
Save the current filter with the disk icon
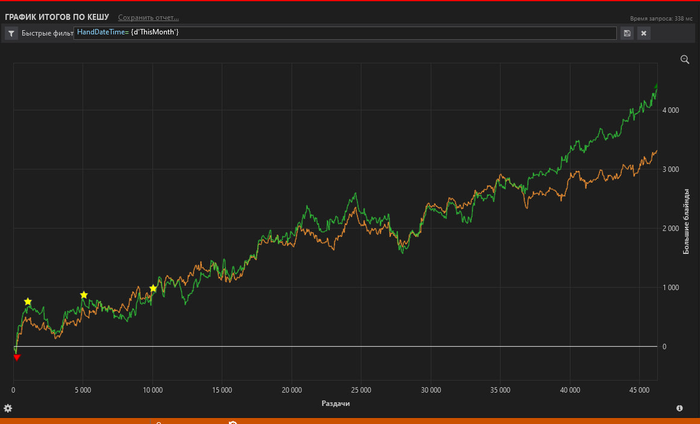click(627, 33)
